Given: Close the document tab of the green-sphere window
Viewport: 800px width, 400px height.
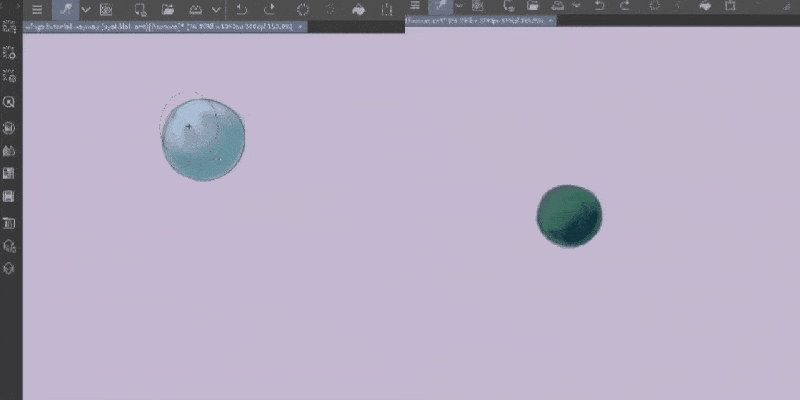Looking at the screenshot, I should pyautogui.click(x=549, y=20).
